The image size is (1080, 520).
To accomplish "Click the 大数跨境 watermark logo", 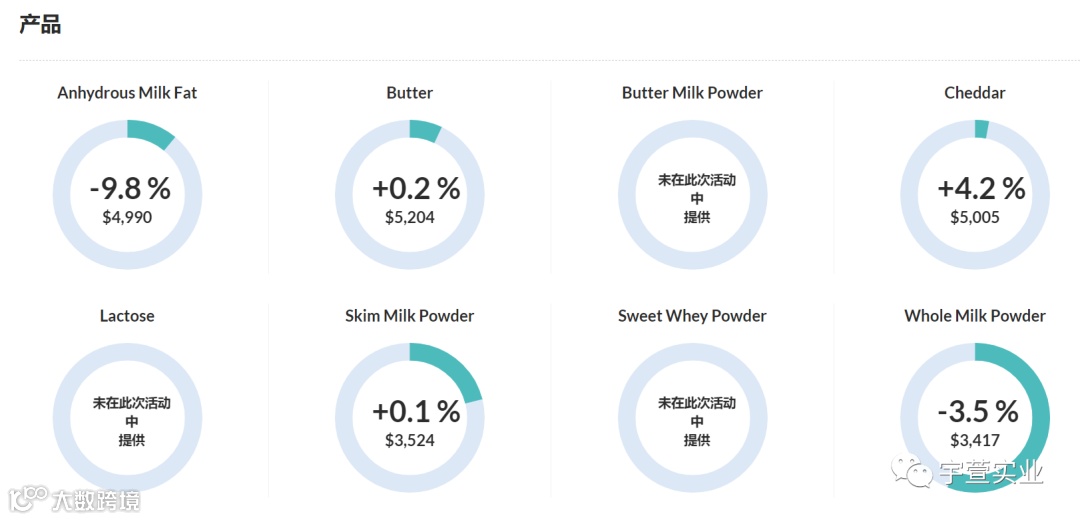I will (74, 499).
